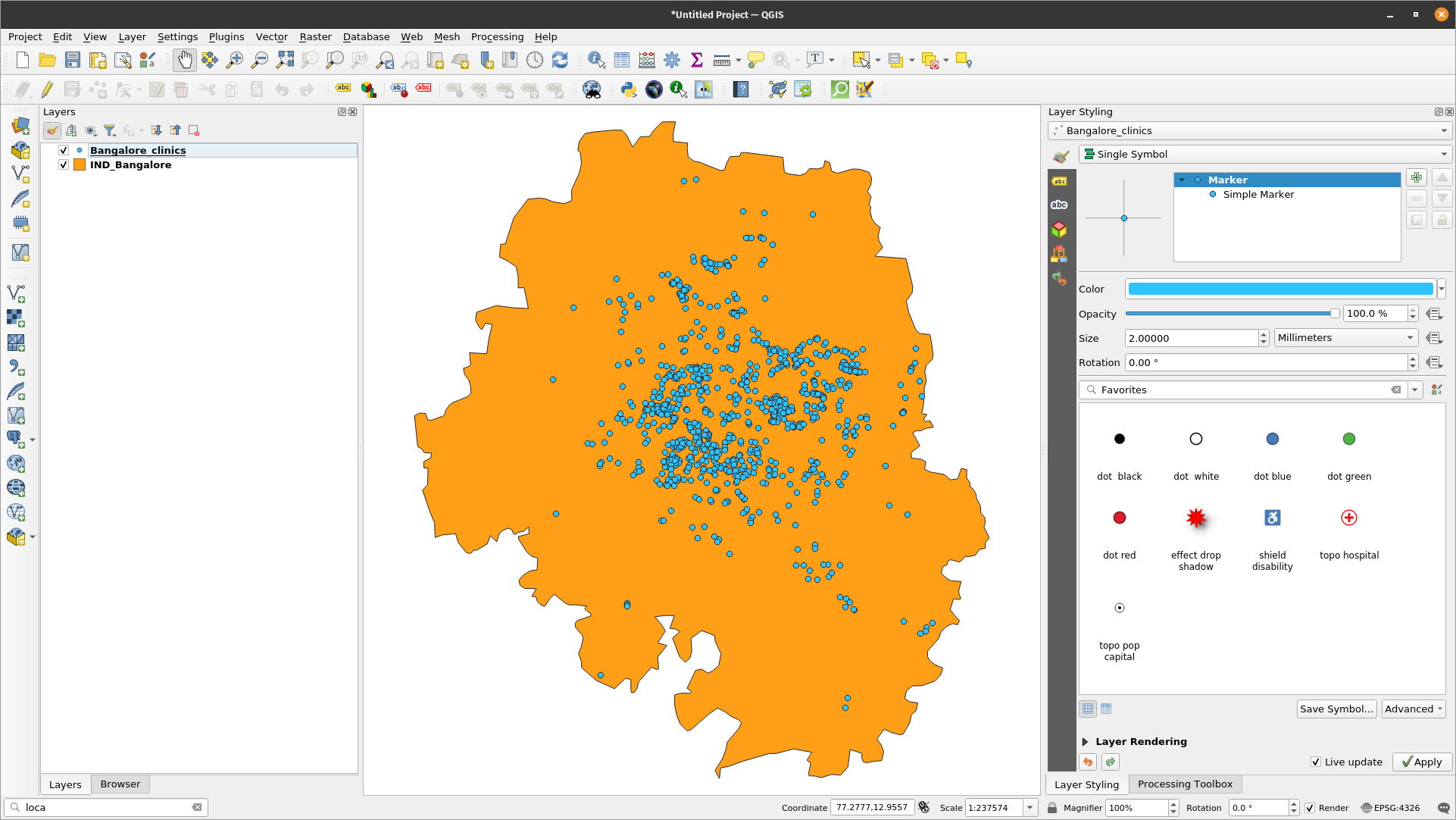Screen dimensions: 1456x820
Task: Click the Save Symbol button
Action: tap(1336, 709)
